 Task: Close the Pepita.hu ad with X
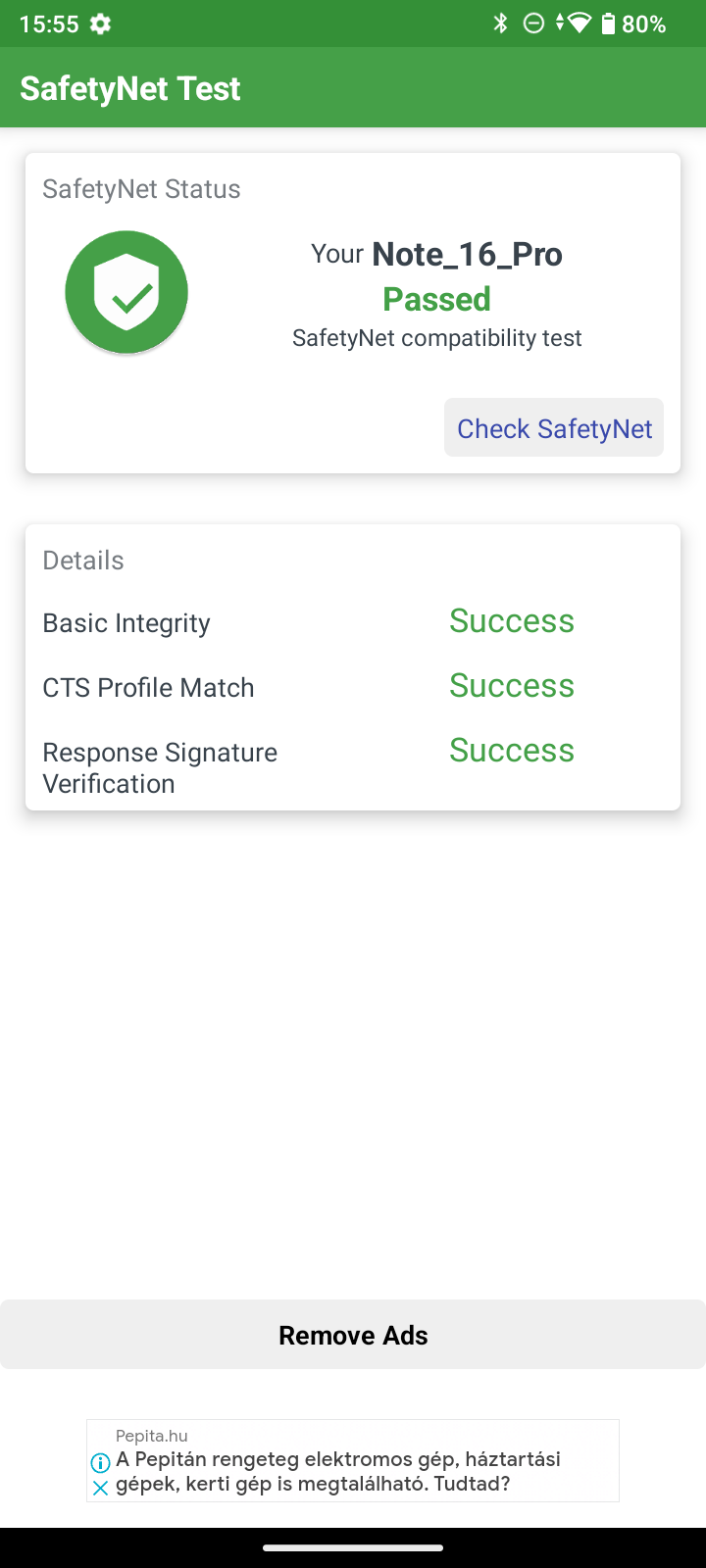100,1488
